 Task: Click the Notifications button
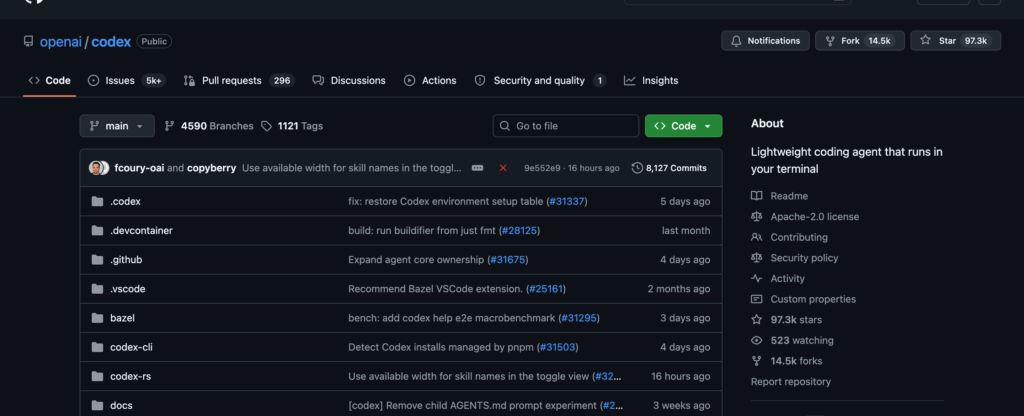pyautogui.click(x=765, y=40)
